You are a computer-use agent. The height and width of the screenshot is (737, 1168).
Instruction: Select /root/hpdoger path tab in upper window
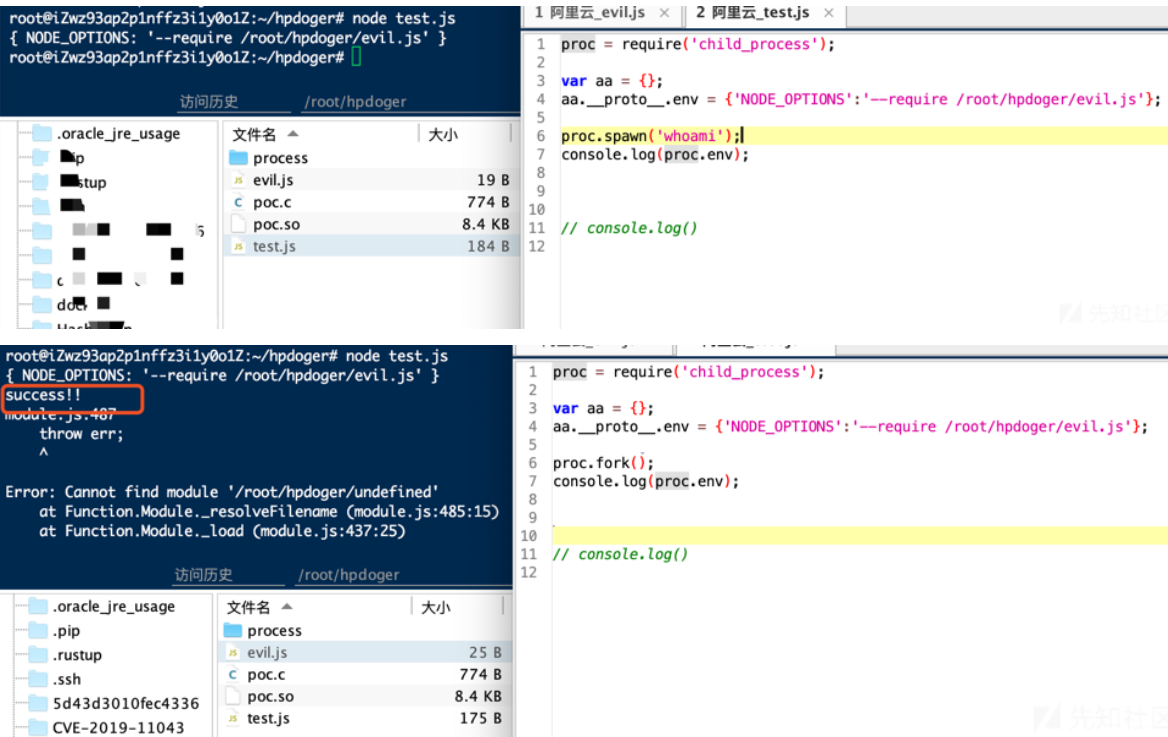tap(355, 101)
